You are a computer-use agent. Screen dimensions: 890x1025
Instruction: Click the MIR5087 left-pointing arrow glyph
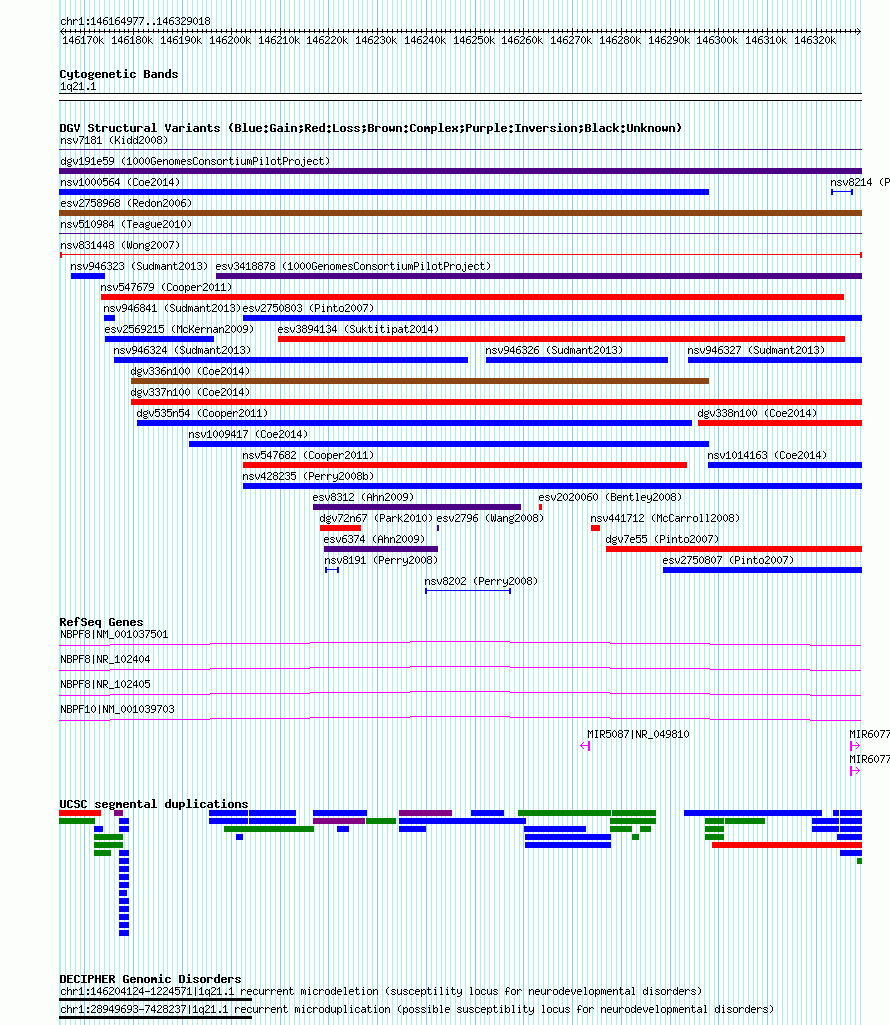(585, 746)
